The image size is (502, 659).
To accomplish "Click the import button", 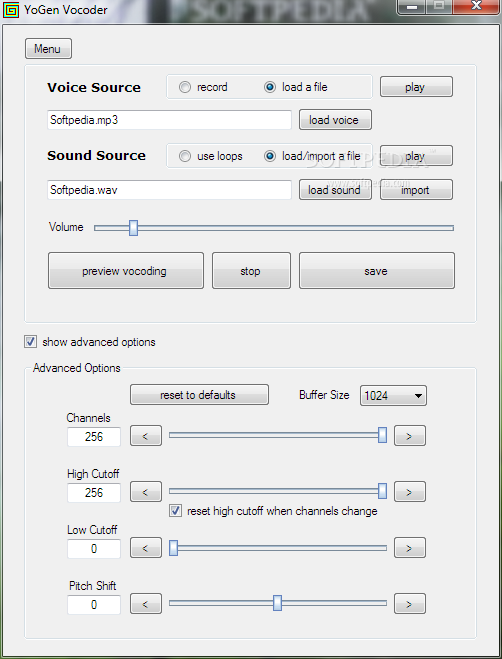I will [x=416, y=190].
